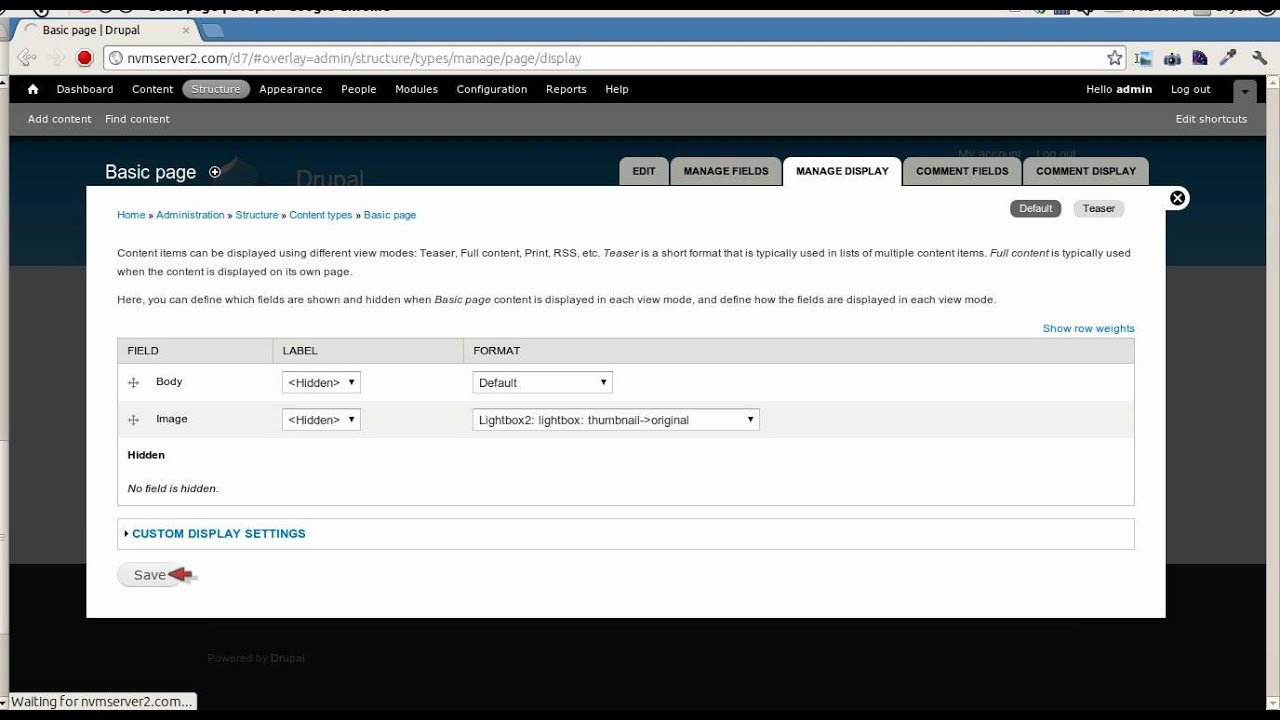Go back with the browser back arrow
Image resolution: width=1280 pixels, height=720 pixels.
pyautogui.click(x=27, y=58)
